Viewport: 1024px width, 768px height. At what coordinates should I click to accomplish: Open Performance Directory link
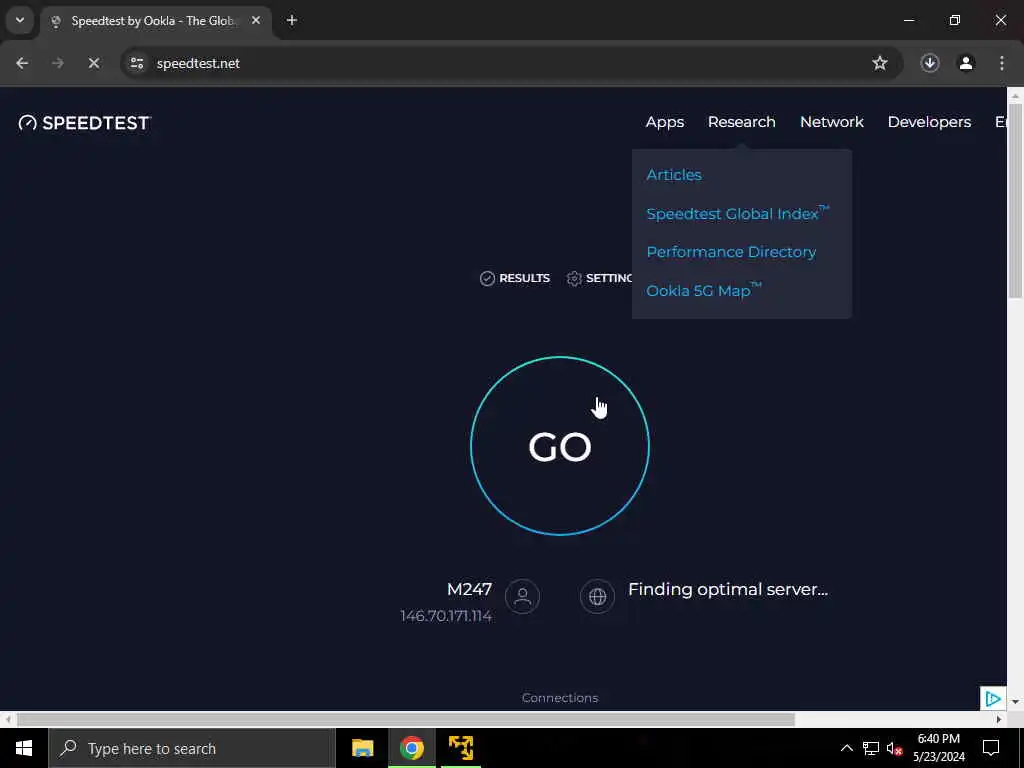[x=731, y=251]
